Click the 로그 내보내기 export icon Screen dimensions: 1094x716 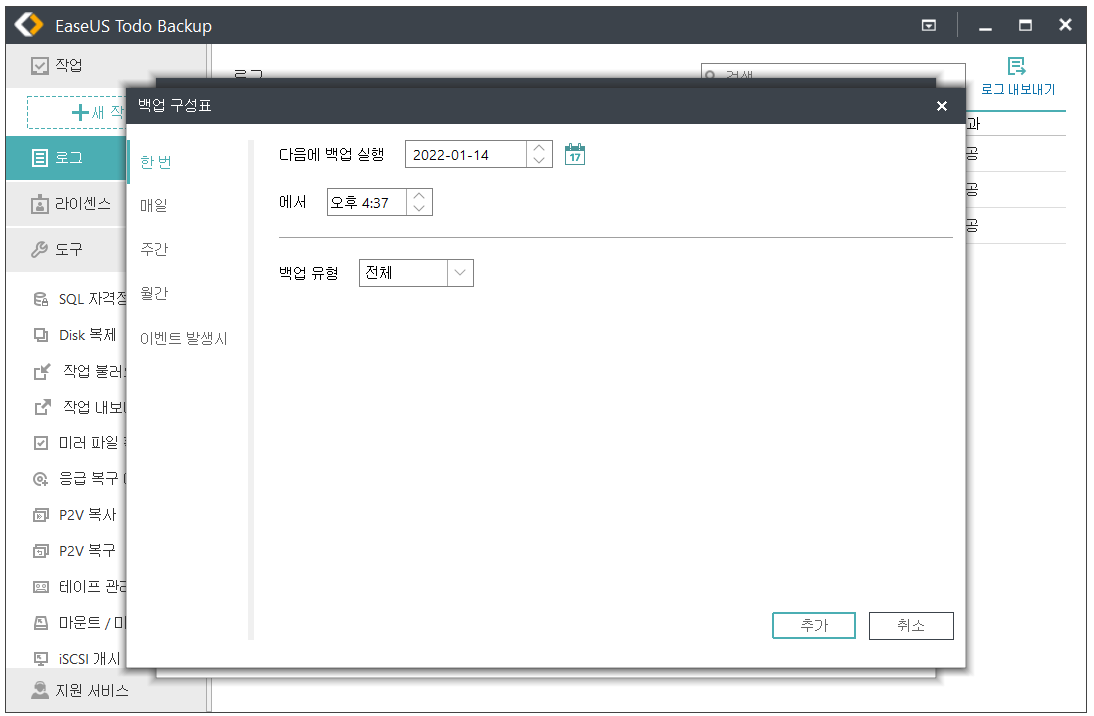click(1015, 68)
